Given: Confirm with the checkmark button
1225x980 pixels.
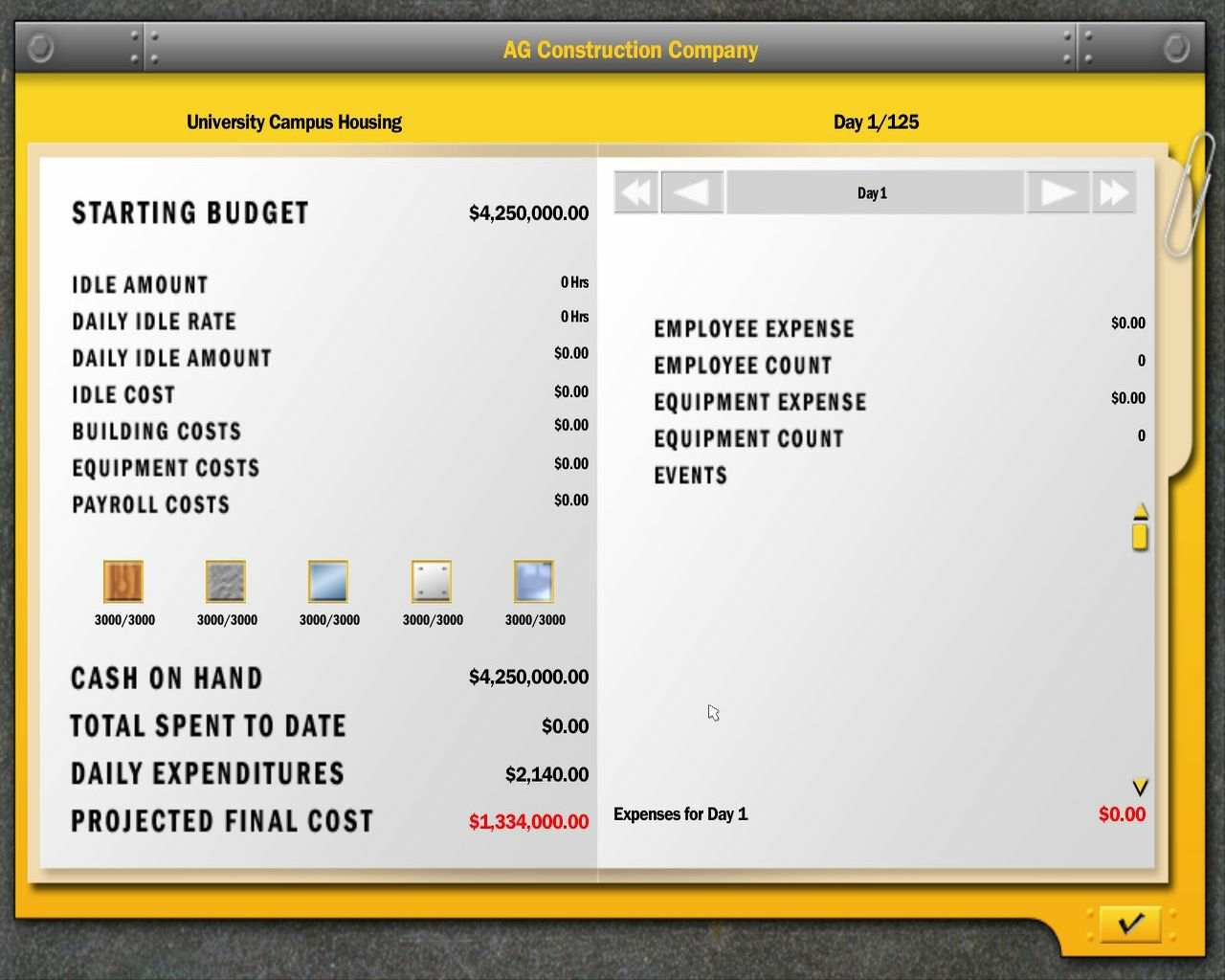Looking at the screenshot, I should (x=1130, y=924).
